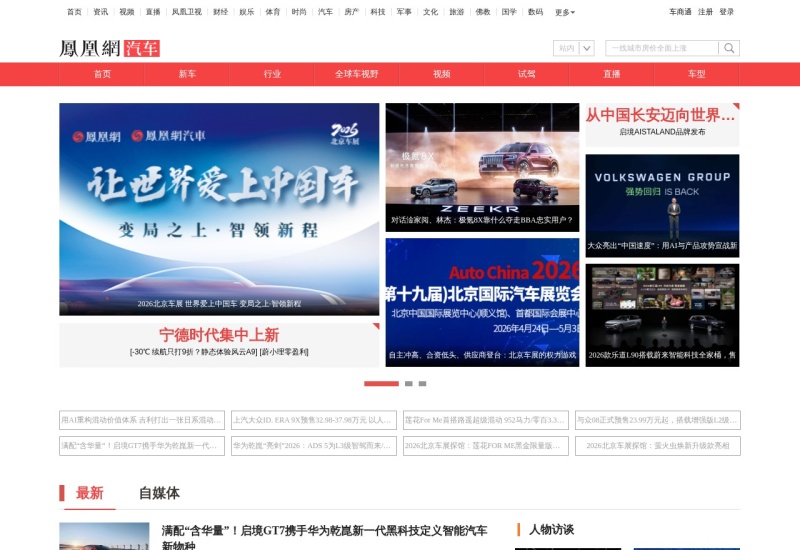Open the 行业 navigation tab
800x550 pixels.
click(272, 74)
